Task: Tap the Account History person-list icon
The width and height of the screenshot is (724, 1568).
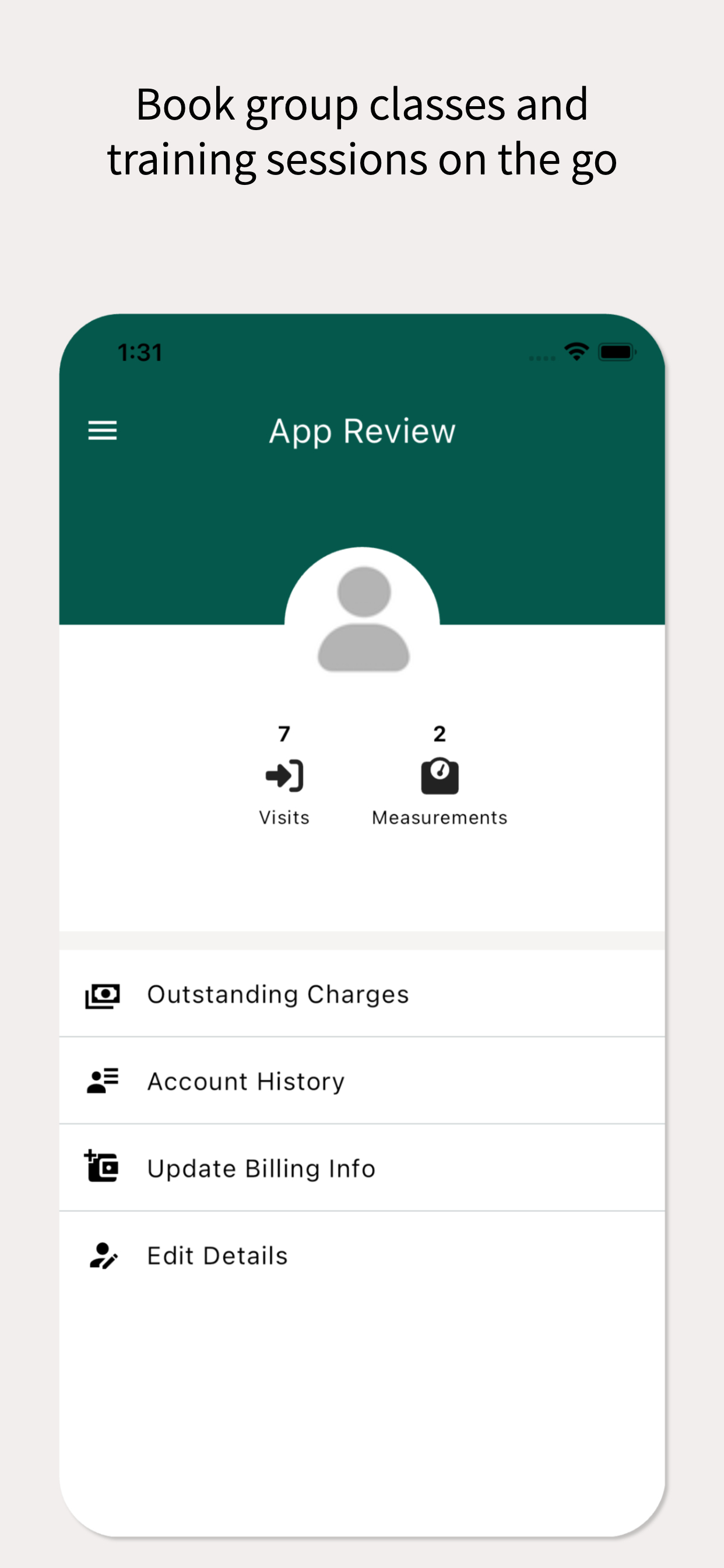Action: [102, 1081]
